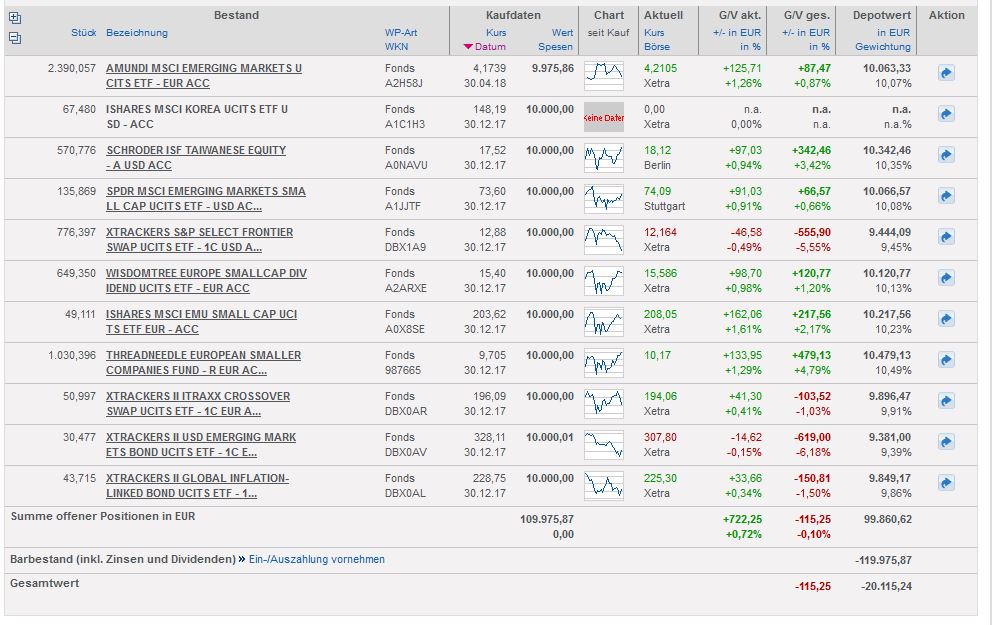
Task: Open the action icon for iShares MSCI Korea
Action: pyautogui.click(x=946, y=115)
